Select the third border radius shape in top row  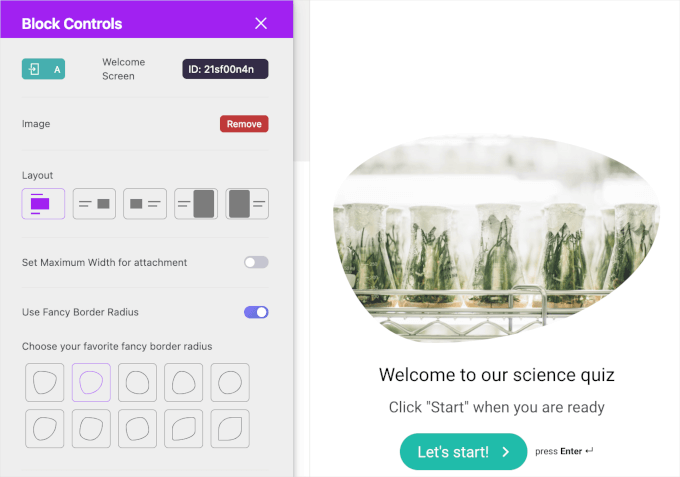click(x=137, y=382)
